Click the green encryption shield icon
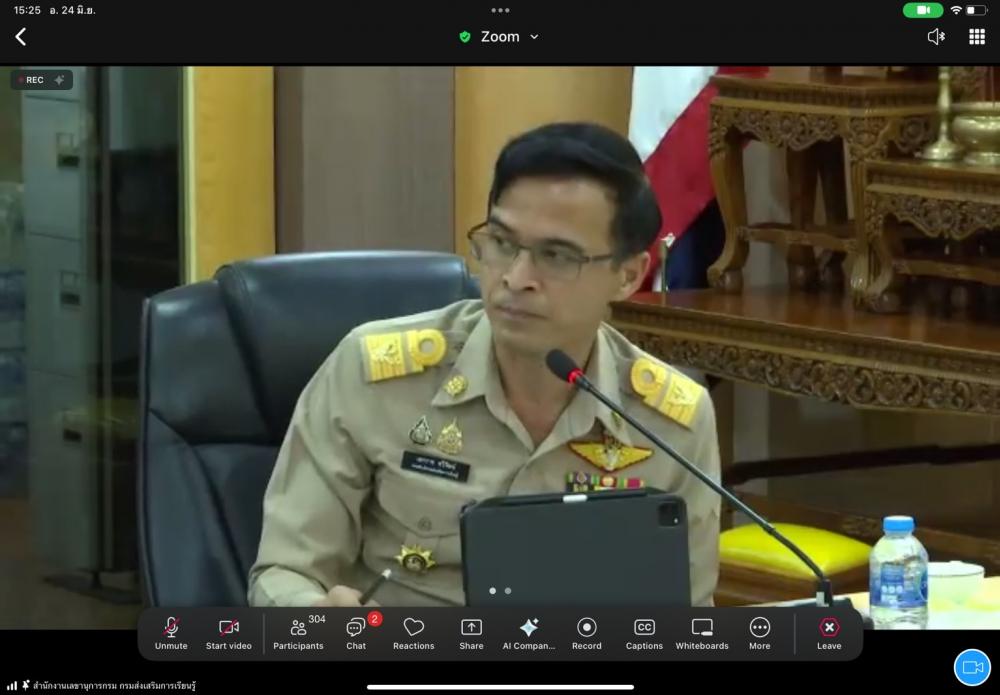Screen dimensions: 1000x695 point(465,37)
